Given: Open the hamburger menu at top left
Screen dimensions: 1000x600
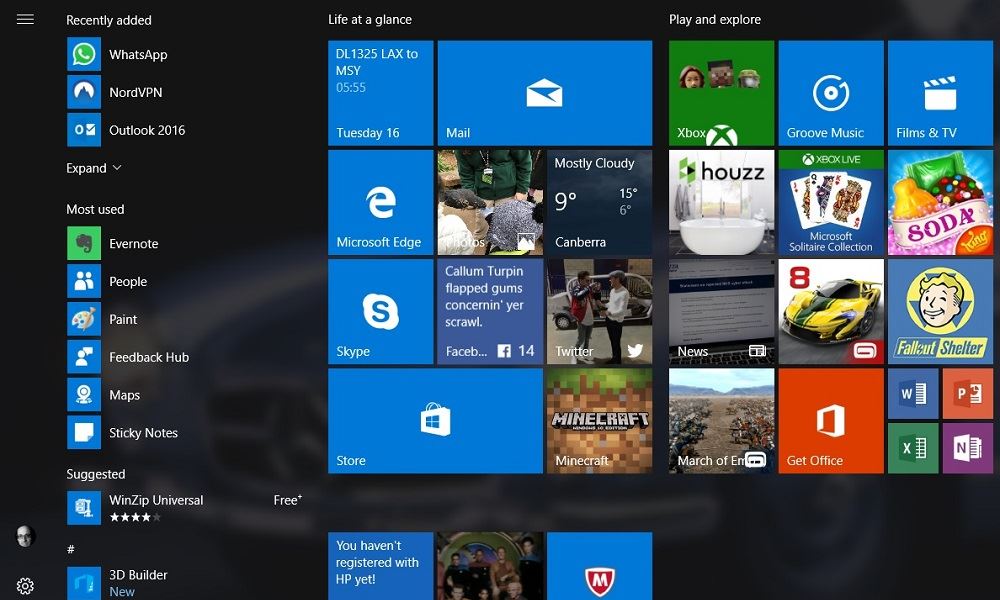Looking at the screenshot, I should [25, 19].
